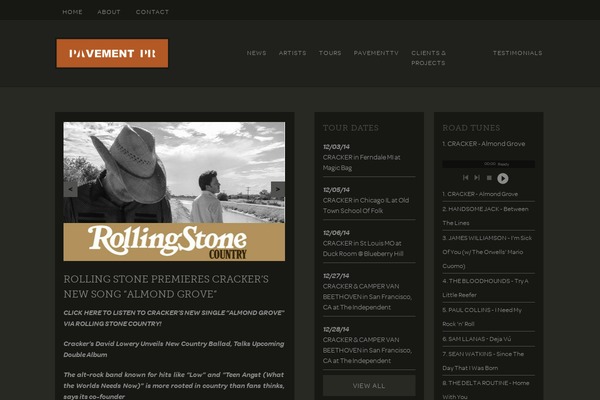Click 'Cracker's David Lowery Unveils' subheading text
Viewport: 600px width, 400px height.
[x=174, y=349]
